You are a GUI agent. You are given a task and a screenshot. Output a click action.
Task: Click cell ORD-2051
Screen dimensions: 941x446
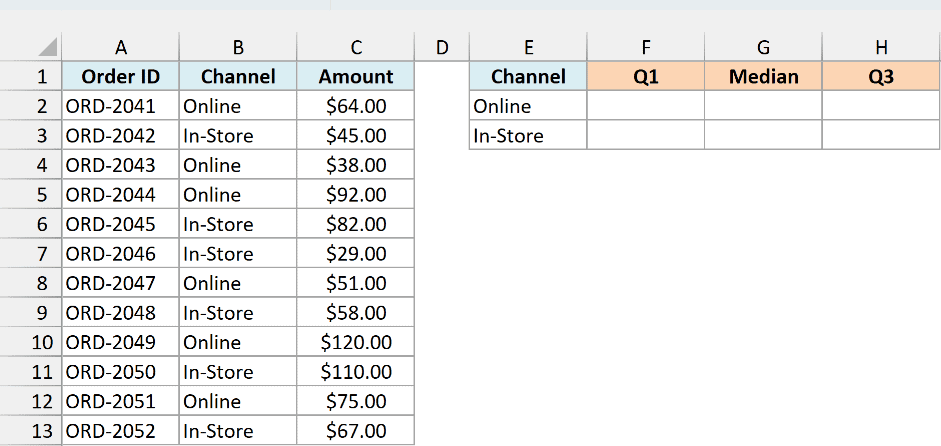(x=121, y=401)
